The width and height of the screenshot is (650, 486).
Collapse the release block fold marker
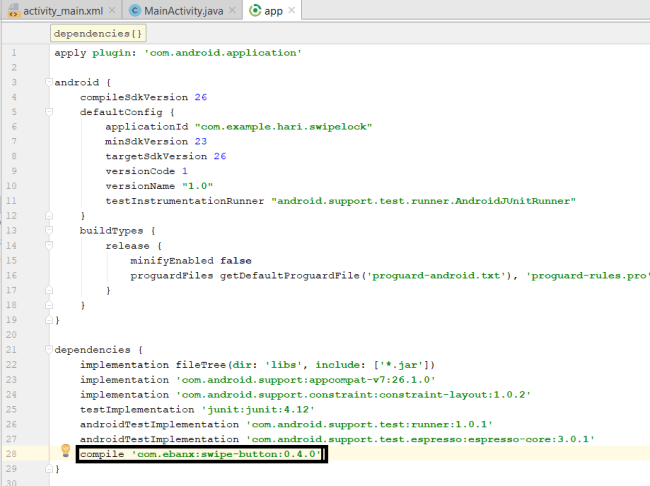pos(49,245)
